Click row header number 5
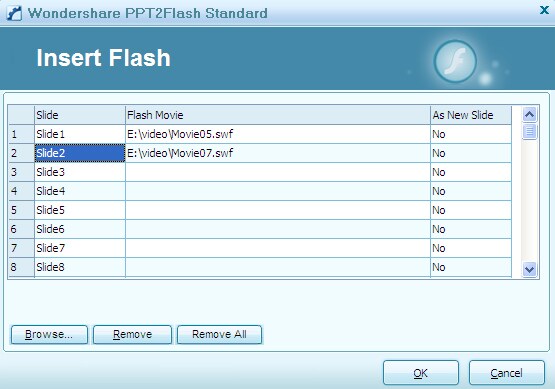The height and width of the screenshot is (389, 555). point(21,210)
